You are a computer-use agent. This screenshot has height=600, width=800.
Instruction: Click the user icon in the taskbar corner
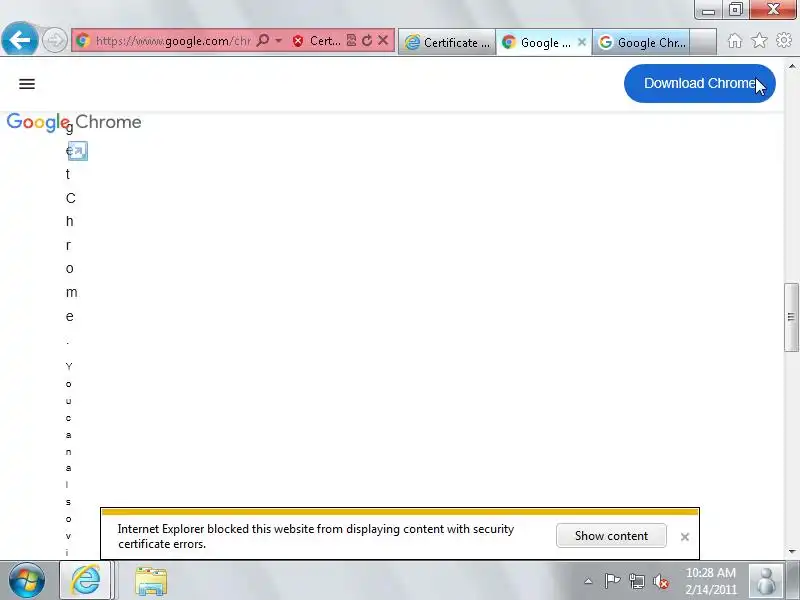(x=766, y=580)
